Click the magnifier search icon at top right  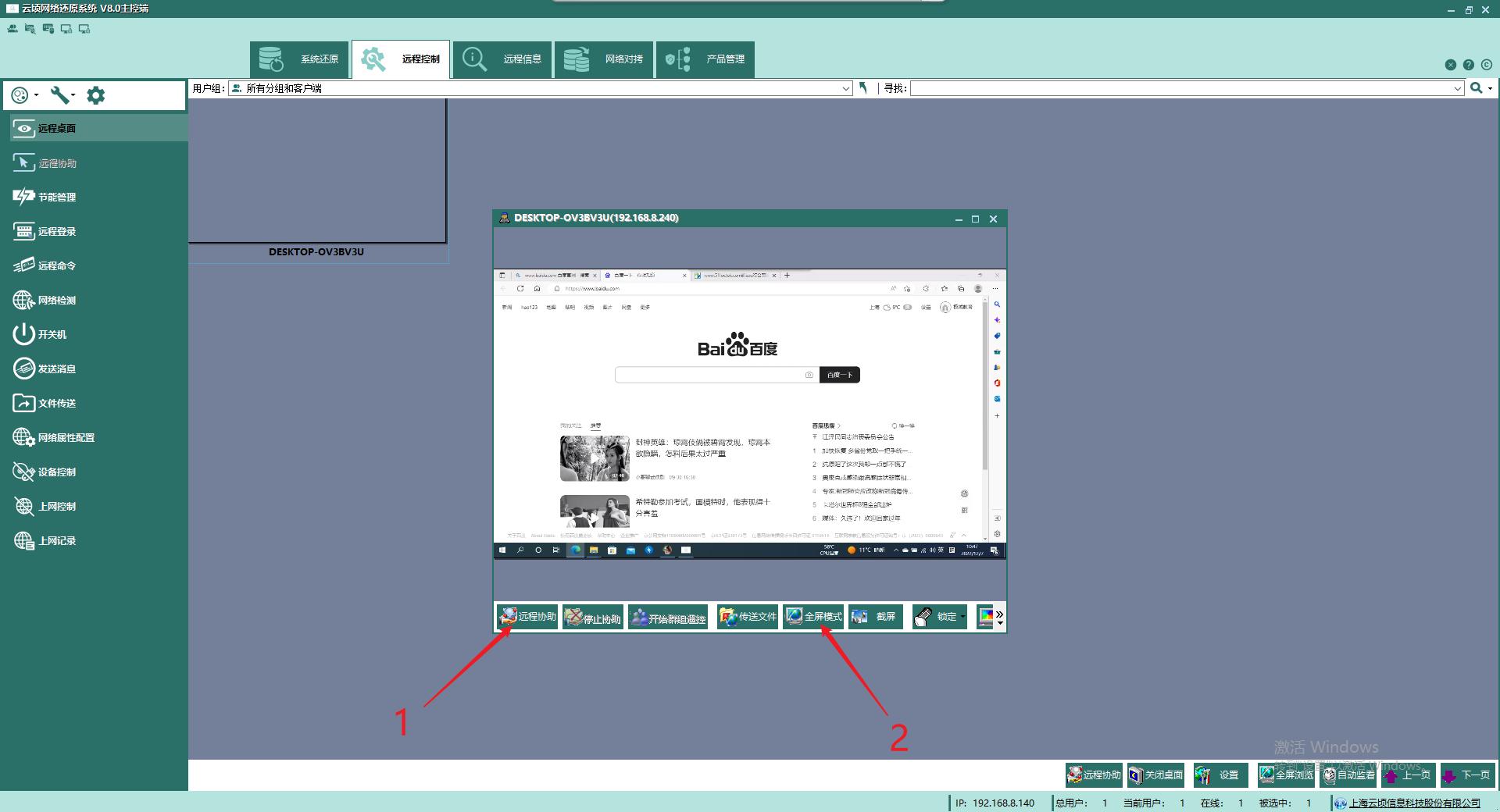[1476, 88]
